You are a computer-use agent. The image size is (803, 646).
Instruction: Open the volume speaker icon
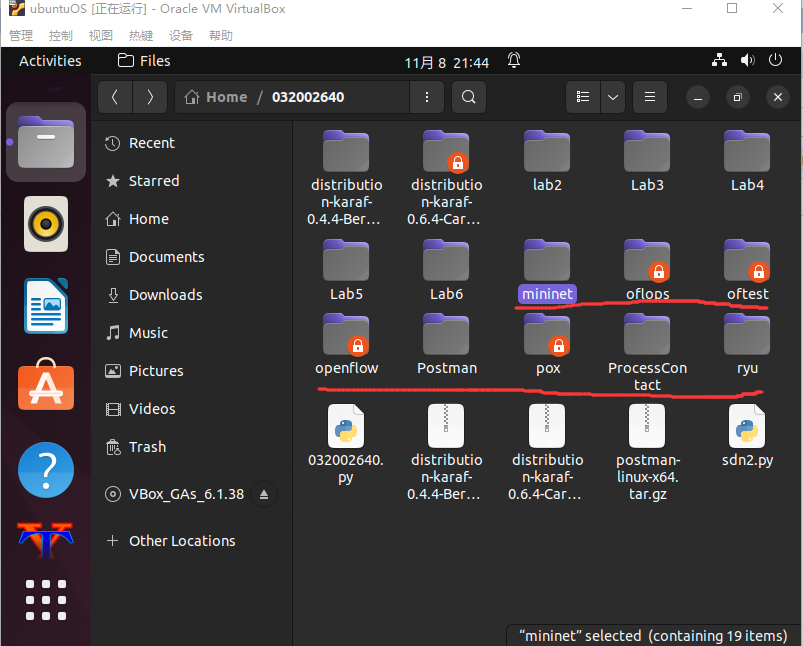(747, 60)
